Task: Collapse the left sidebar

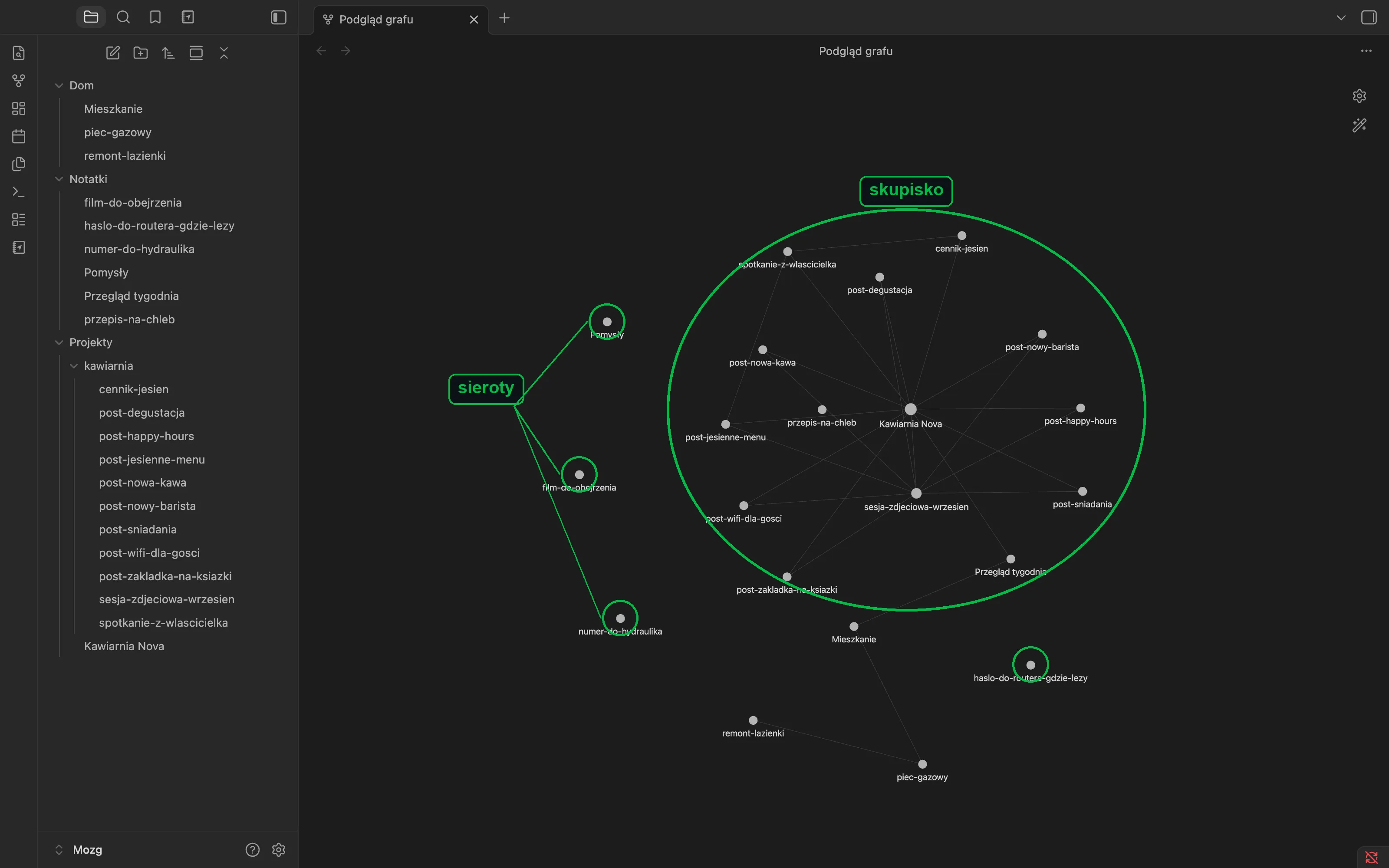Action: pyautogui.click(x=278, y=17)
